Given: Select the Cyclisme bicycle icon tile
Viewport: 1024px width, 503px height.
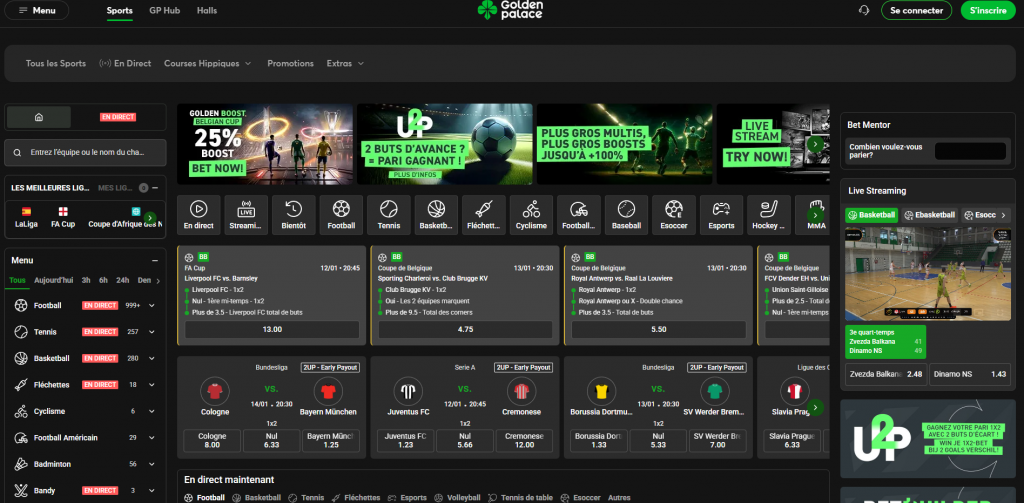Looking at the screenshot, I should pyautogui.click(x=531, y=214).
